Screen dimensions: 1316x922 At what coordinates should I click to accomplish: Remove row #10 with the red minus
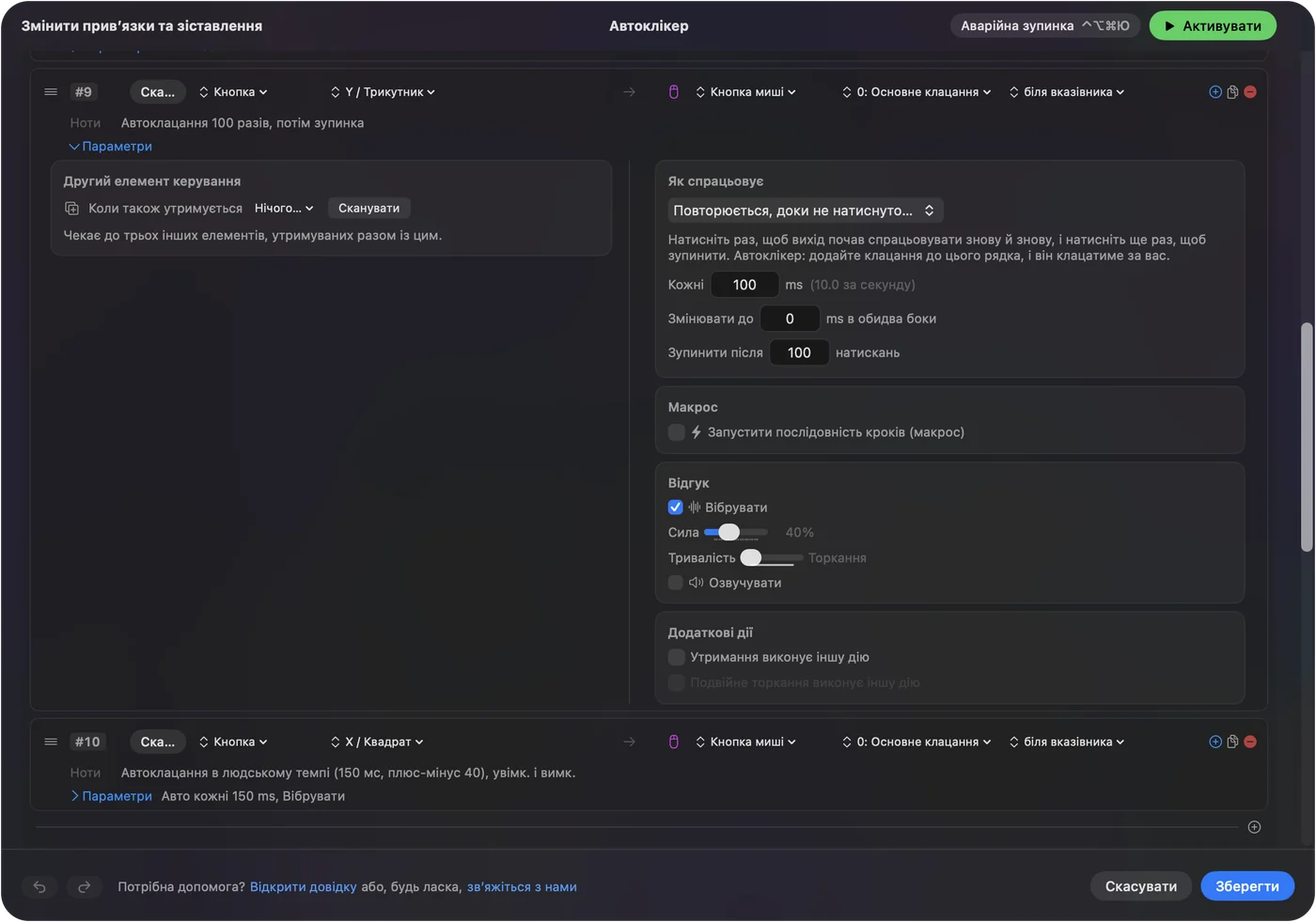(1250, 742)
